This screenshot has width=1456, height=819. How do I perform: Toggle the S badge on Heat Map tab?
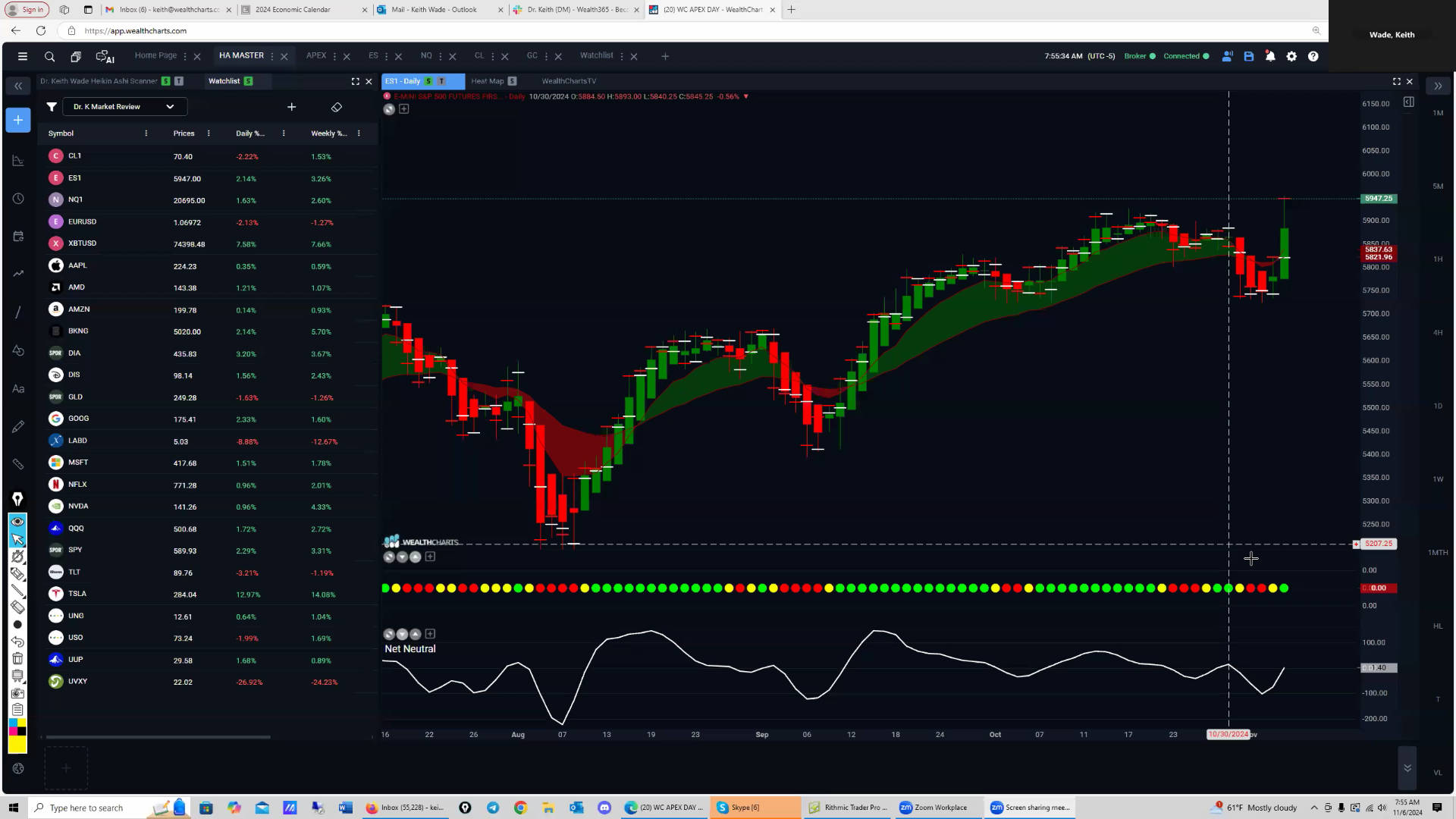click(512, 81)
